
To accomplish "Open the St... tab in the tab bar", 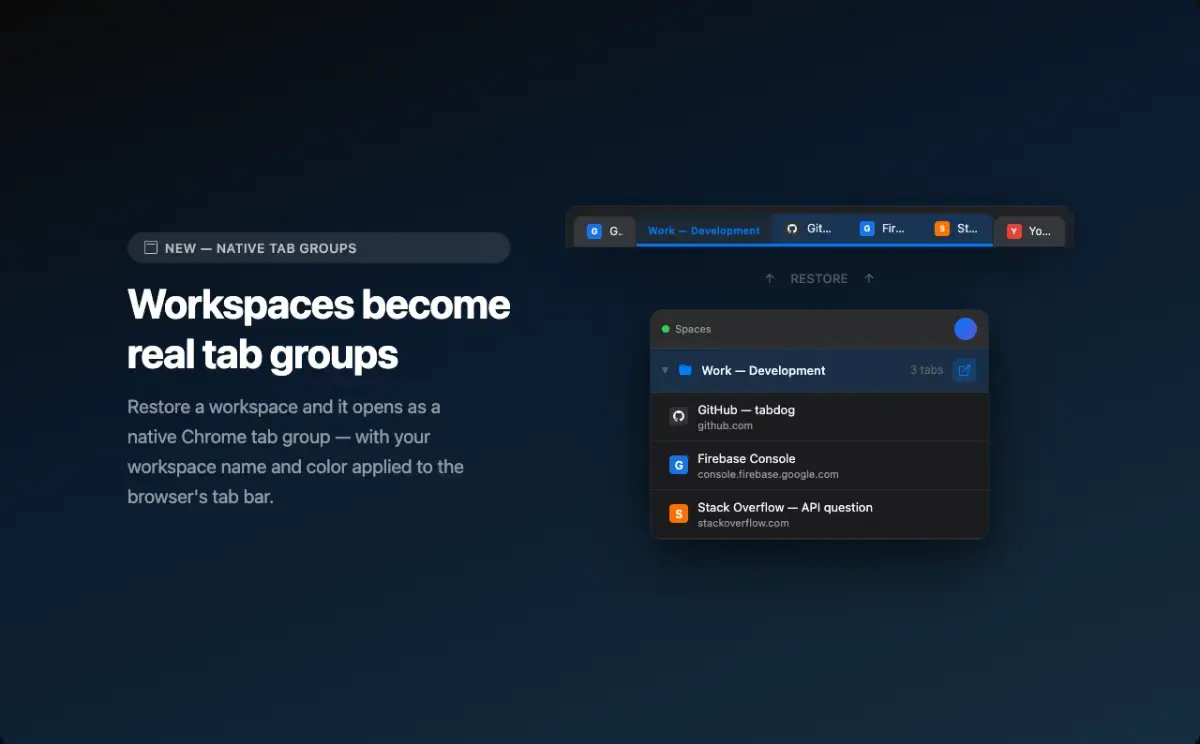I will click(x=956, y=229).
